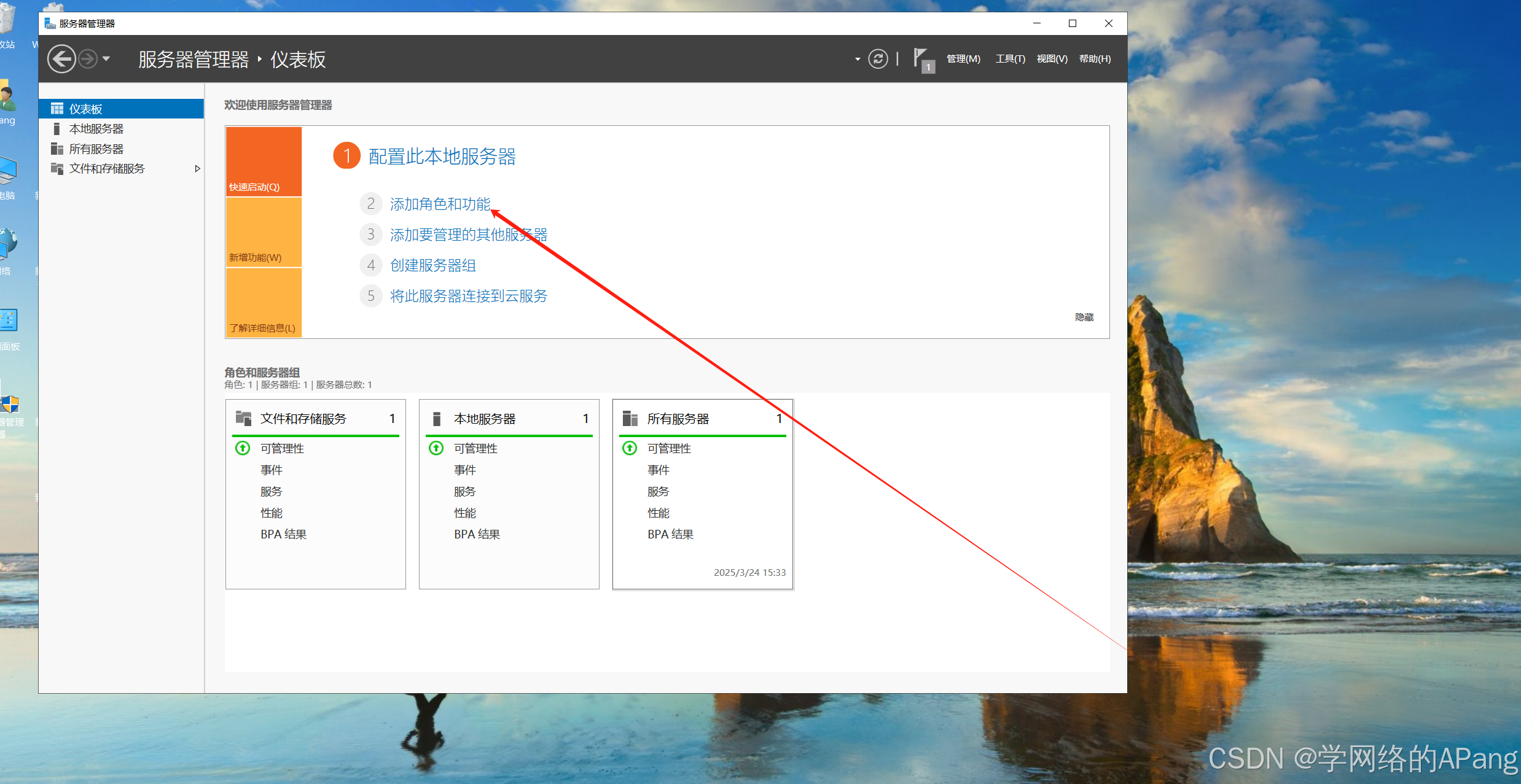Screen dimensions: 1521x784
Task: Select Dashboard (仪表板) in sidebar
Action: coord(85,109)
